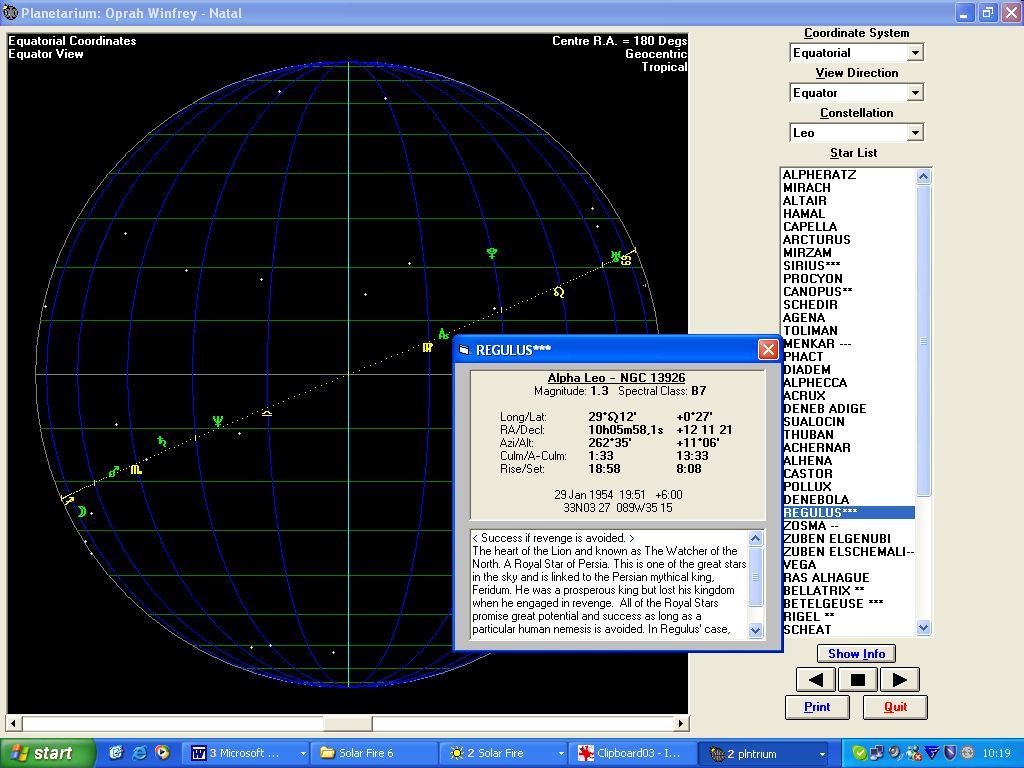The image size is (1024, 768).
Task: Expand the Constellation dropdown showing Leo
Action: [914, 133]
